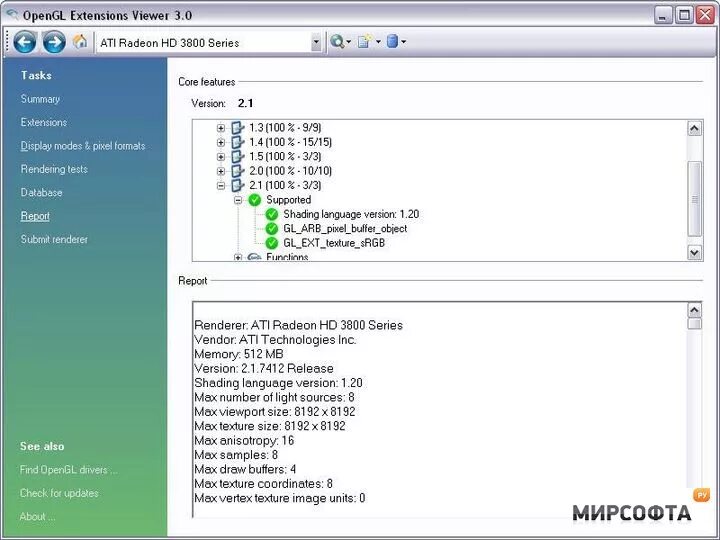The image size is (720, 540).
Task: Click green check beside Shading language version
Action: [272, 214]
